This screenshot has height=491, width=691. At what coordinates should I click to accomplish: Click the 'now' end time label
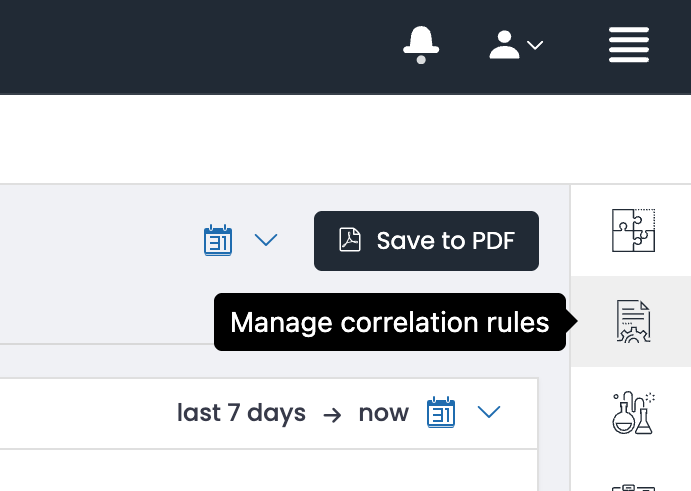tap(384, 413)
